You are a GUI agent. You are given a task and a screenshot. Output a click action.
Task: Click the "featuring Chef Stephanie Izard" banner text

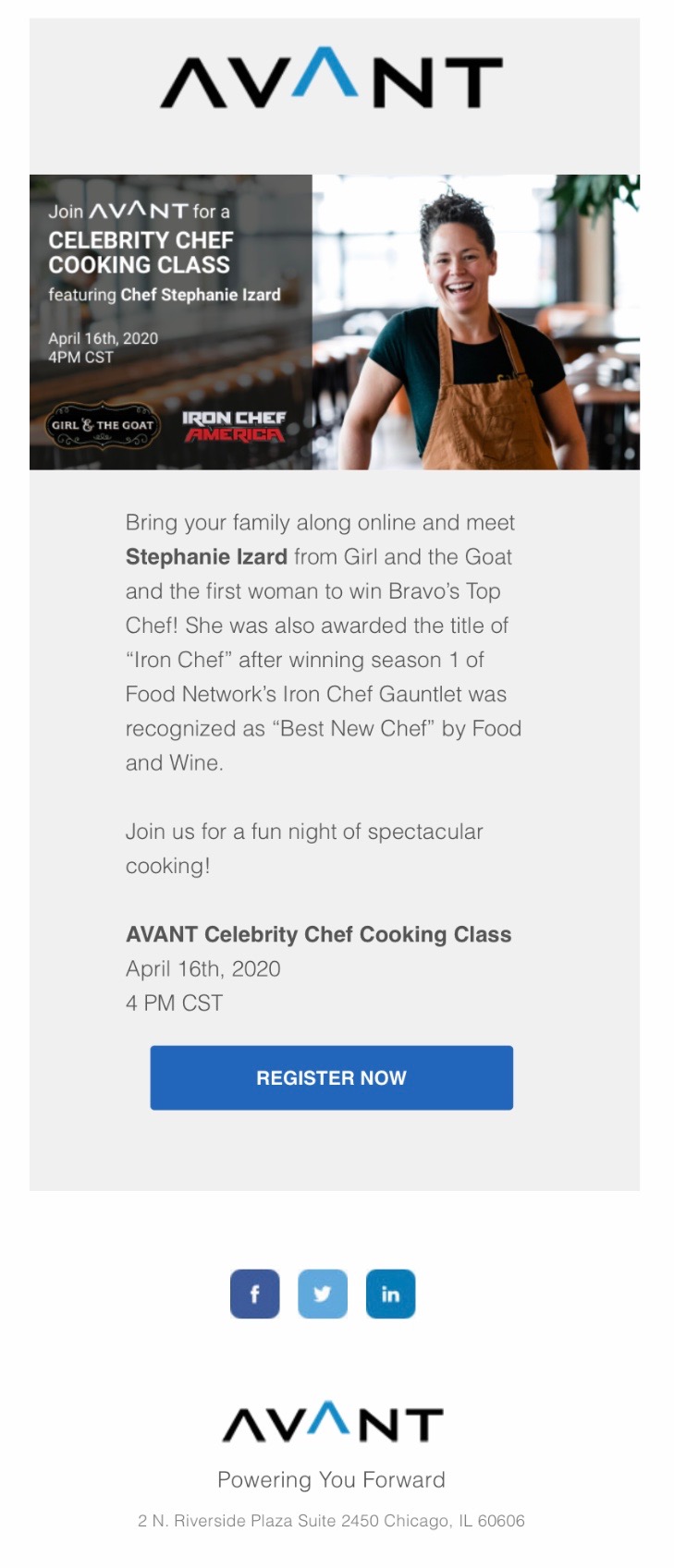tap(164, 295)
